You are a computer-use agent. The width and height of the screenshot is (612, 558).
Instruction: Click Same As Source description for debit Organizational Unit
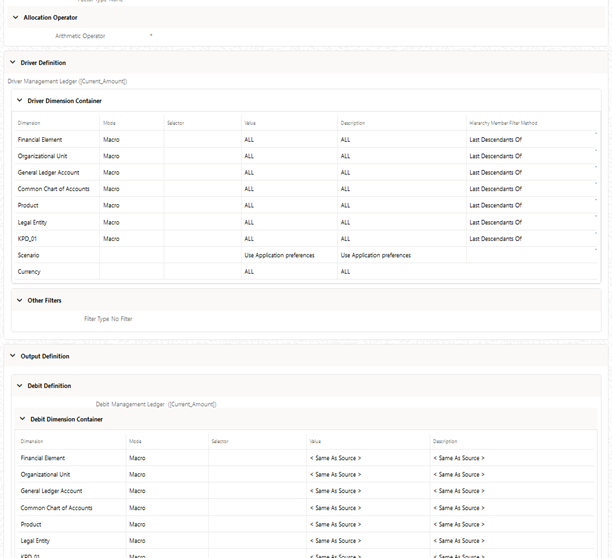click(x=459, y=474)
